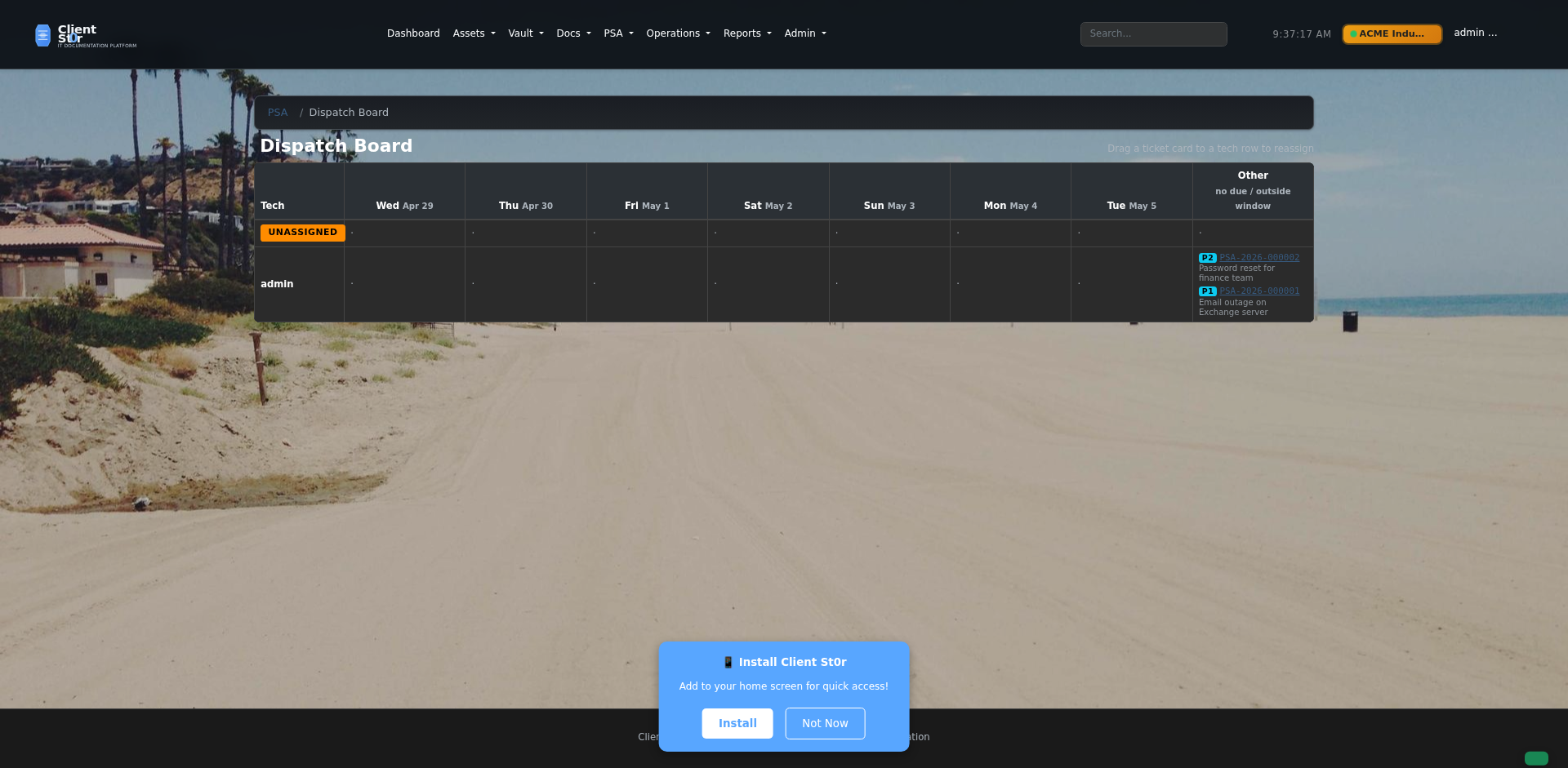The width and height of the screenshot is (1568, 768).
Task: Expand the Operations dropdown menu
Action: [678, 33]
